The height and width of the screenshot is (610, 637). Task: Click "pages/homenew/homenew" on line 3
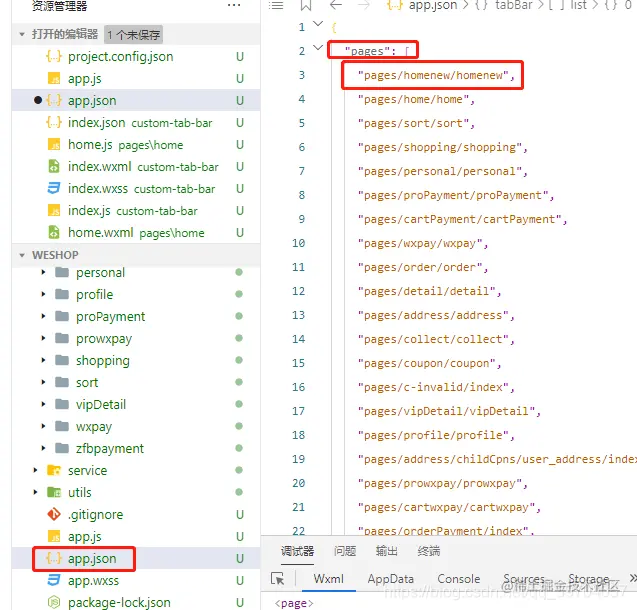coord(433,75)
